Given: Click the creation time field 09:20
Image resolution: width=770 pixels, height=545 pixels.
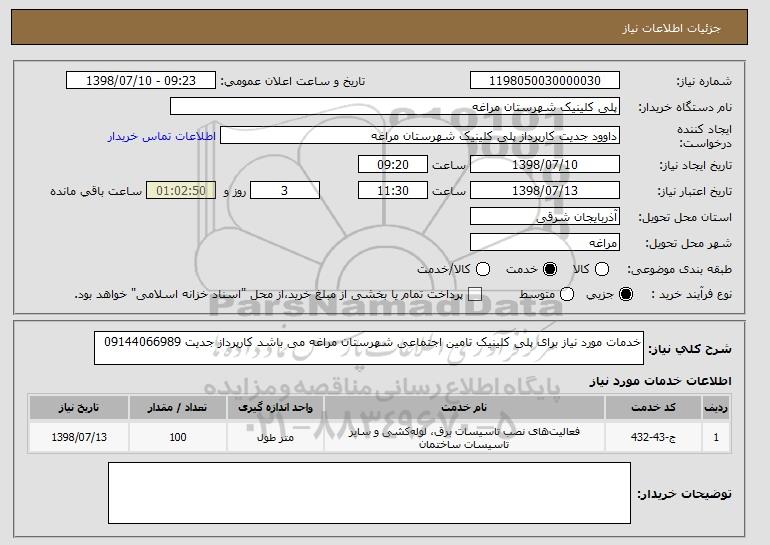Looking at the screenshot, I should click(393, 164).
